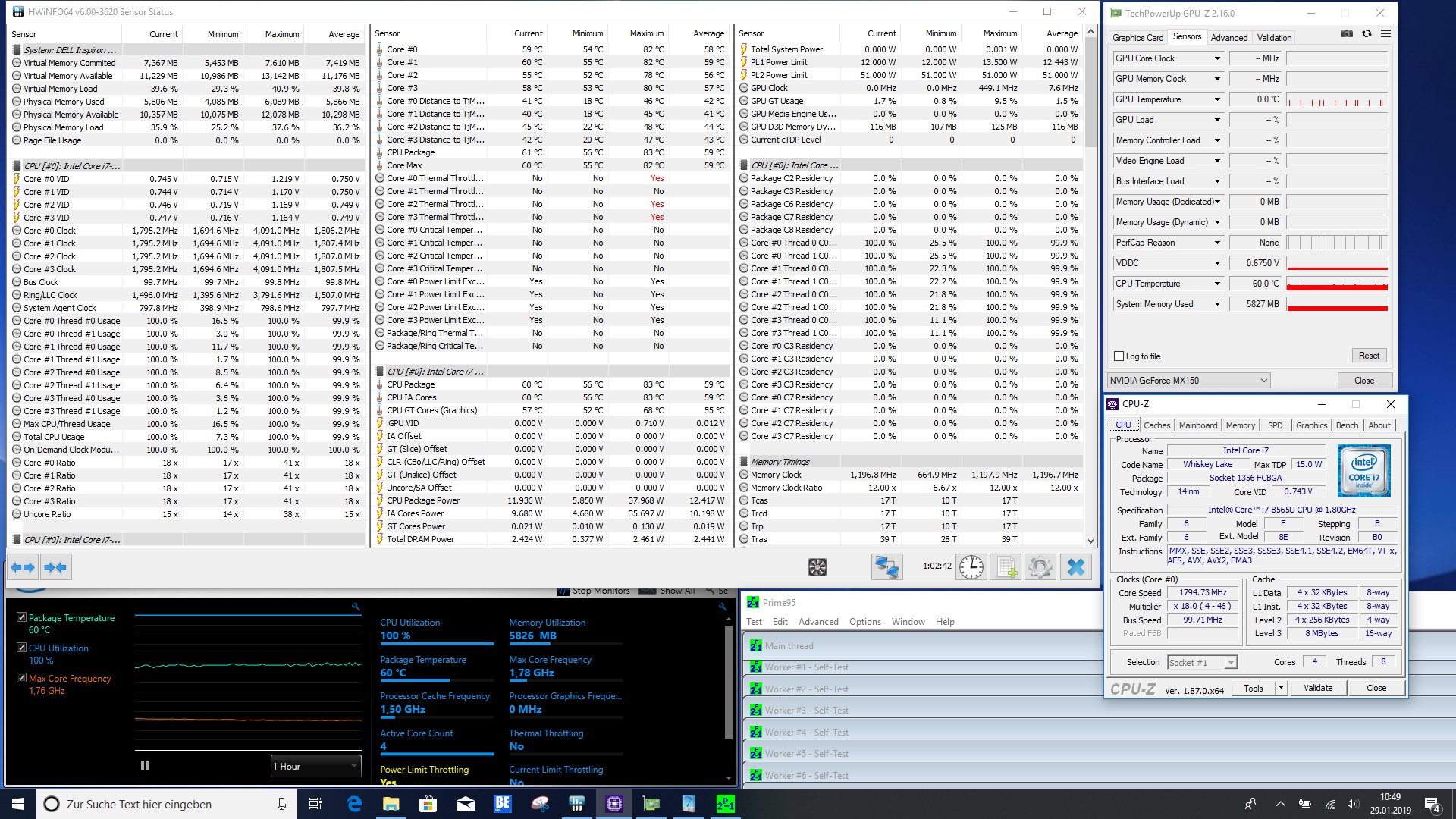The width and height of the screenshot is (1456, 819).
Task: Uncheck Package Temperature in the XTU graph legend
Action: coord(22,618)
